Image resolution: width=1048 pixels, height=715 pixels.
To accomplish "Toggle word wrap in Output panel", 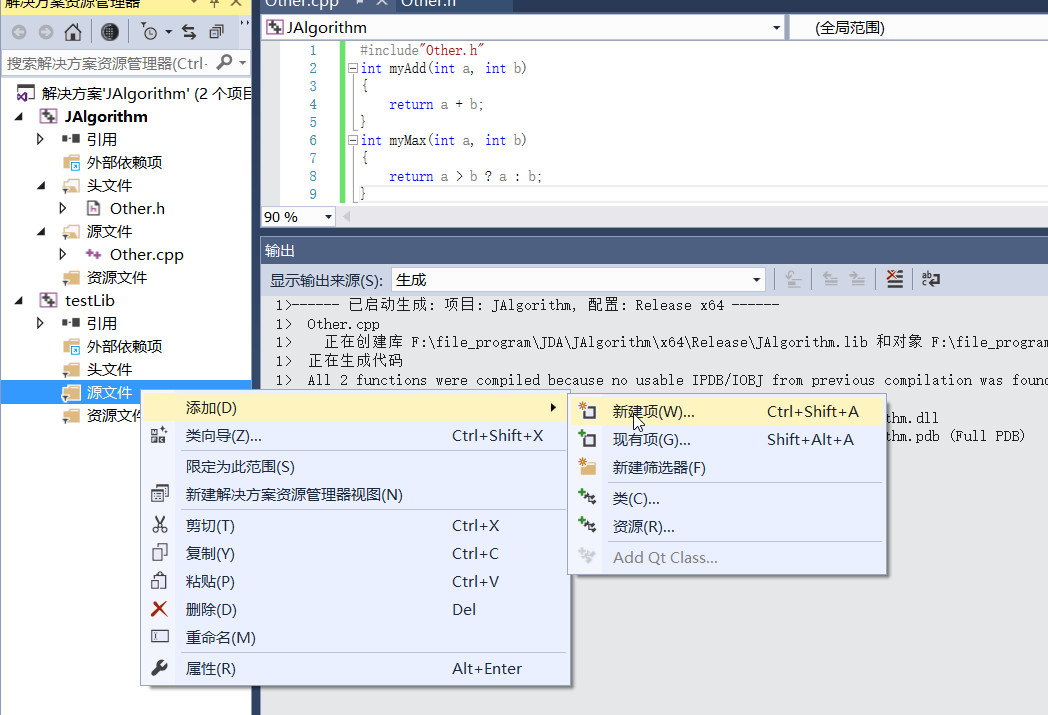I will (x=930, y=279).
